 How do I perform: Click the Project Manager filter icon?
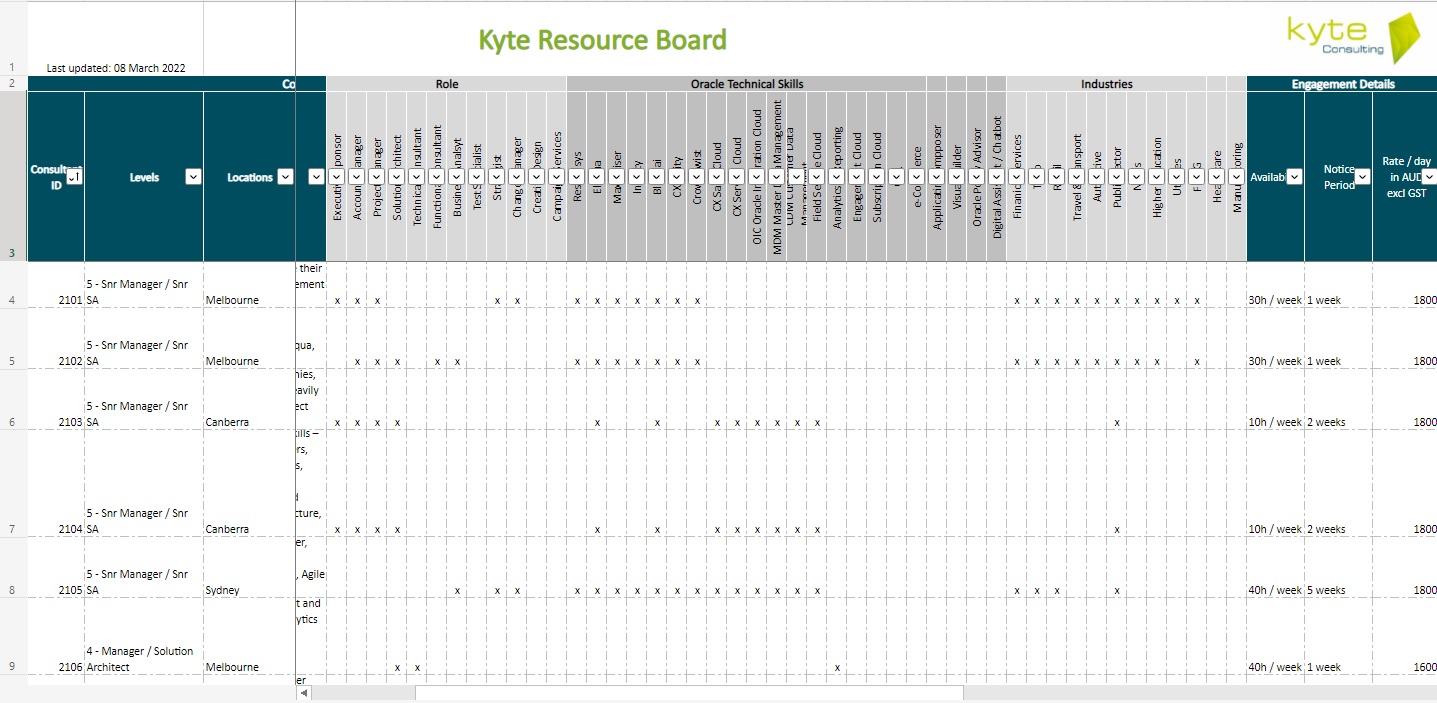click(376, 177)
